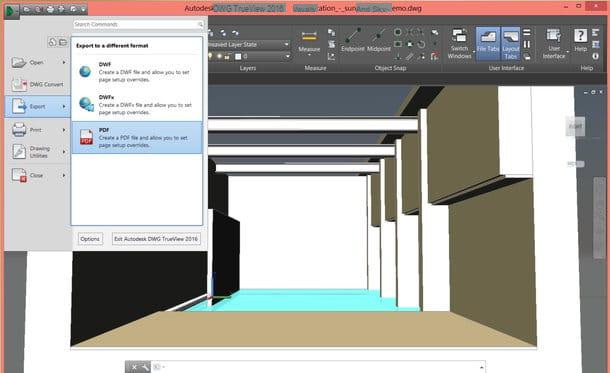Viewport: 610px width, 373px height.
Task: Toggle Midpoint object snap
Action: [379, 40]
